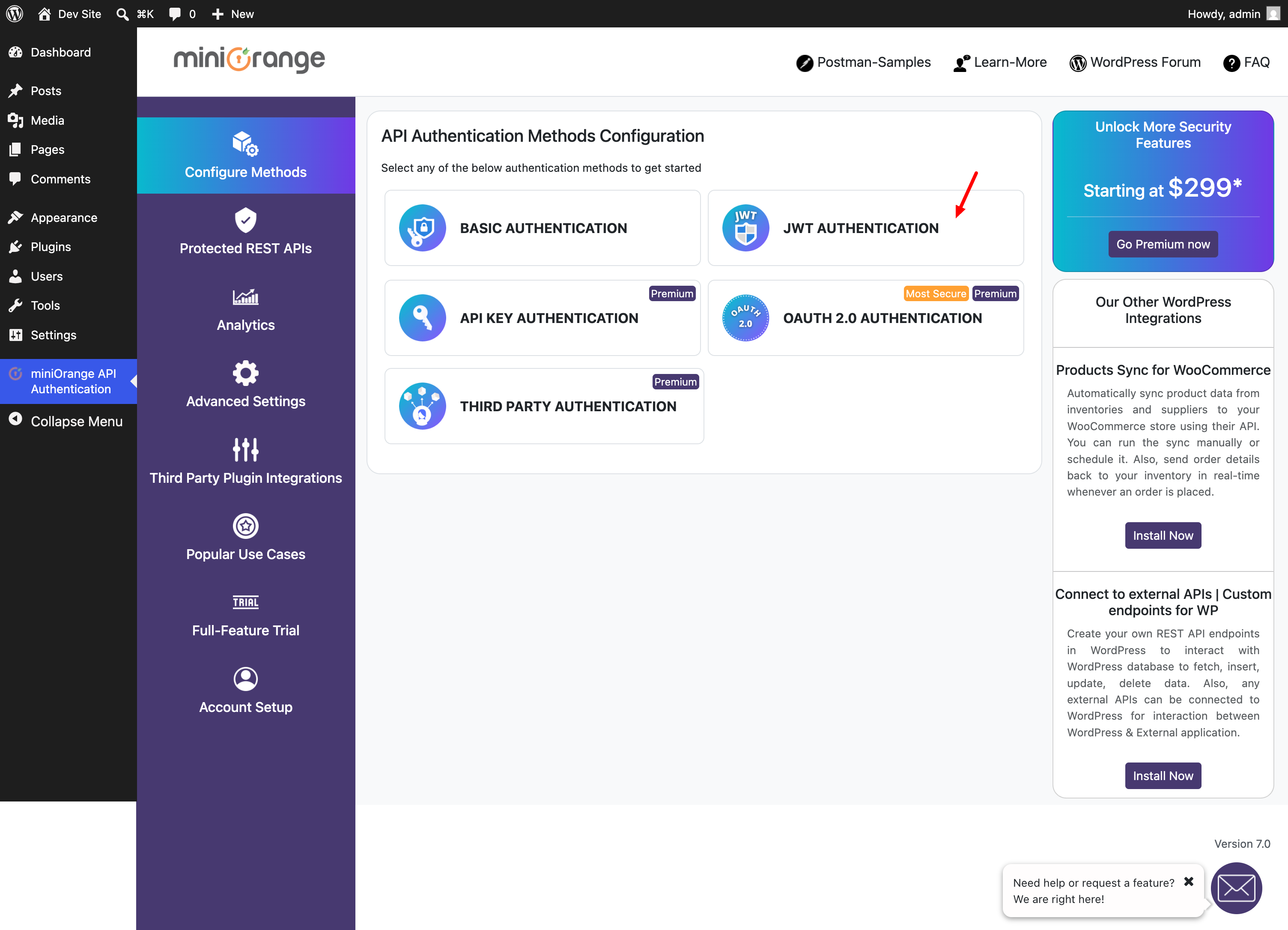Select Third Party Authentication card
This screenshot has width=1288, height=930.
[544, 406]
